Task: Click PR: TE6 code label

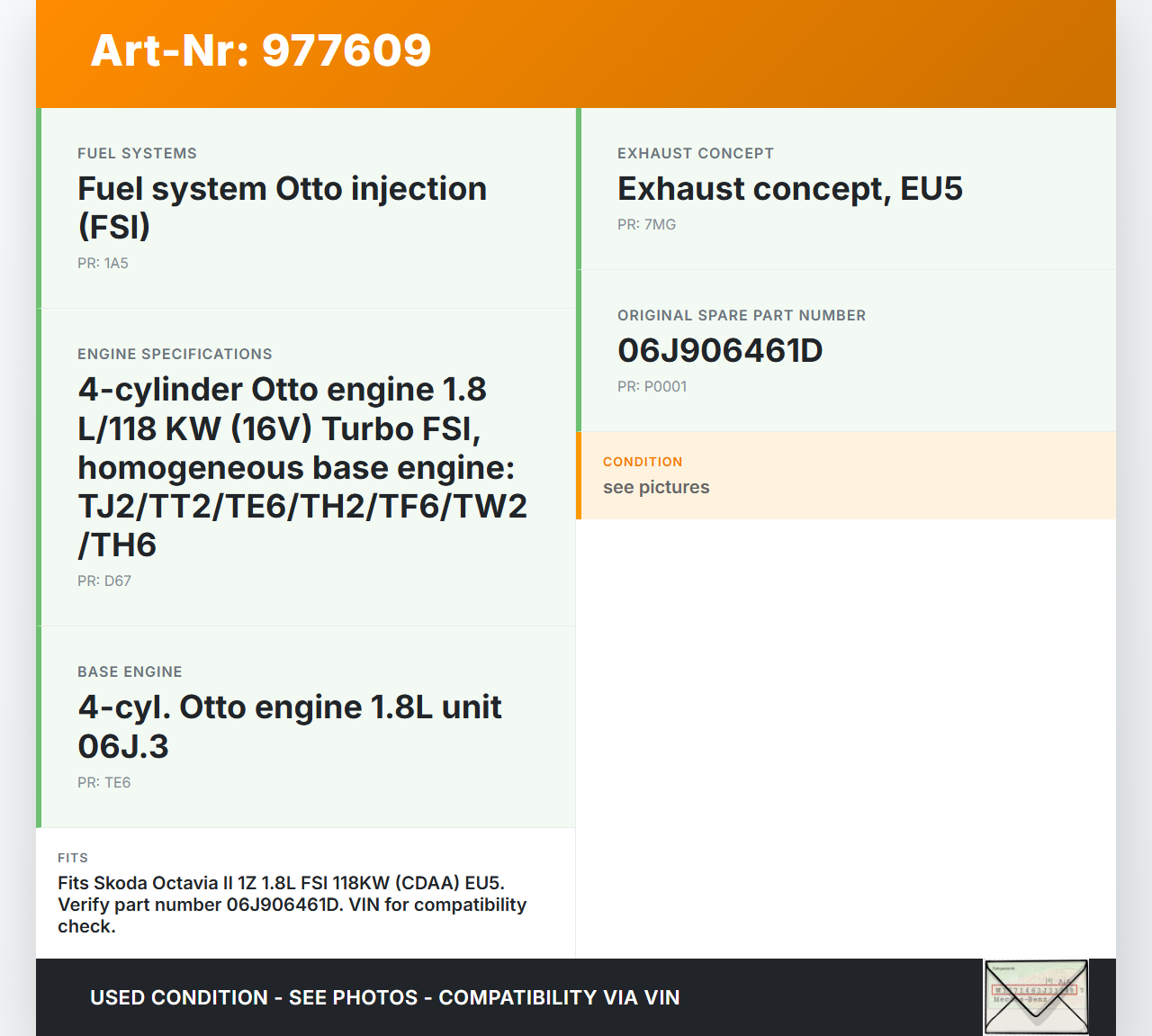Action: tap(104, 783)
